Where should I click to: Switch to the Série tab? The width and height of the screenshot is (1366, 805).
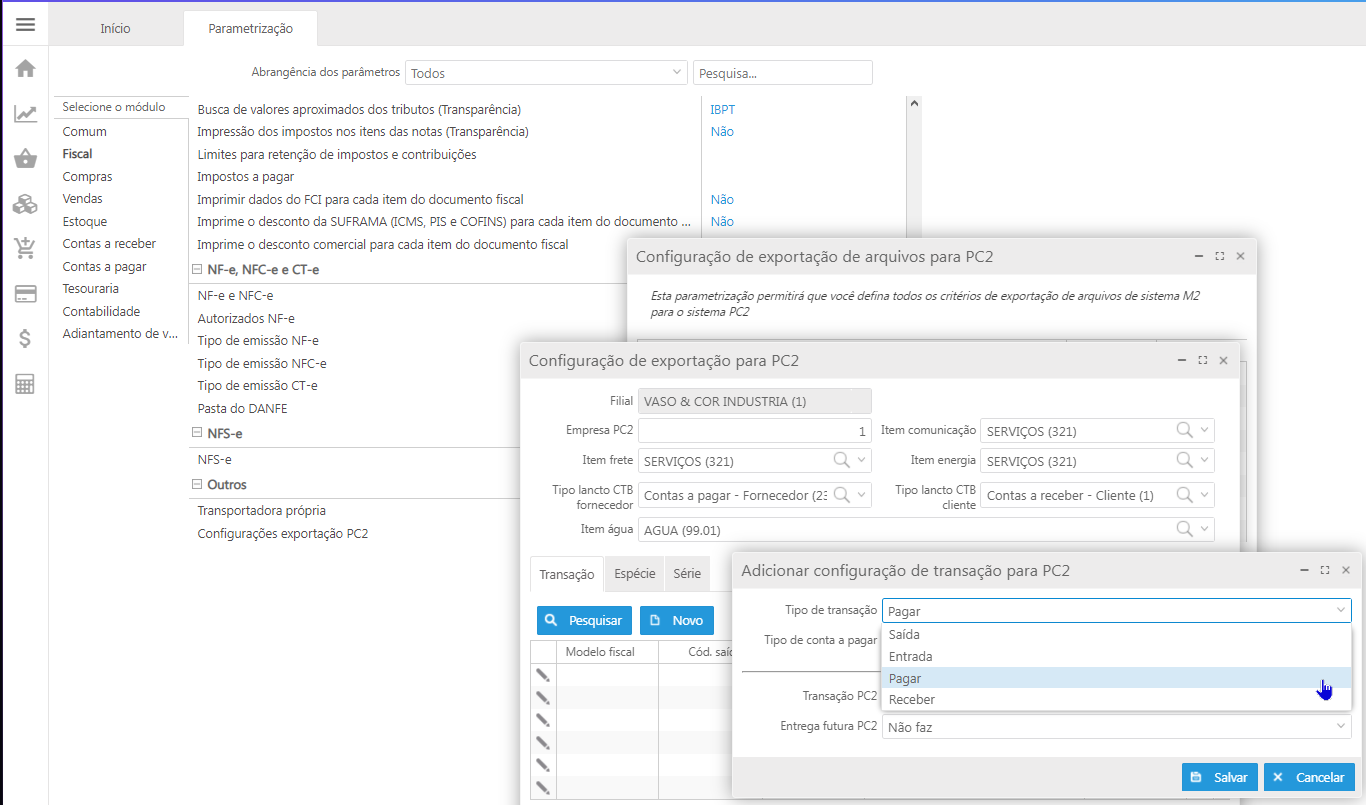[687, 574]
